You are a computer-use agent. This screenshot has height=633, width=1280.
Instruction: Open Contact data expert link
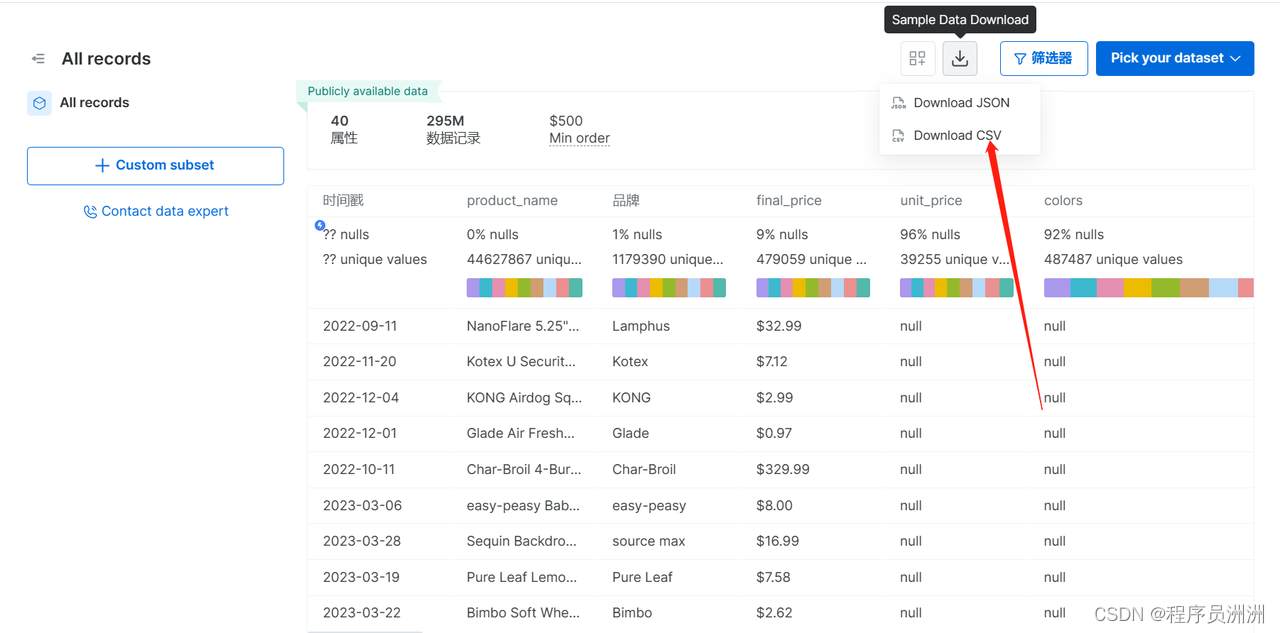165,212
